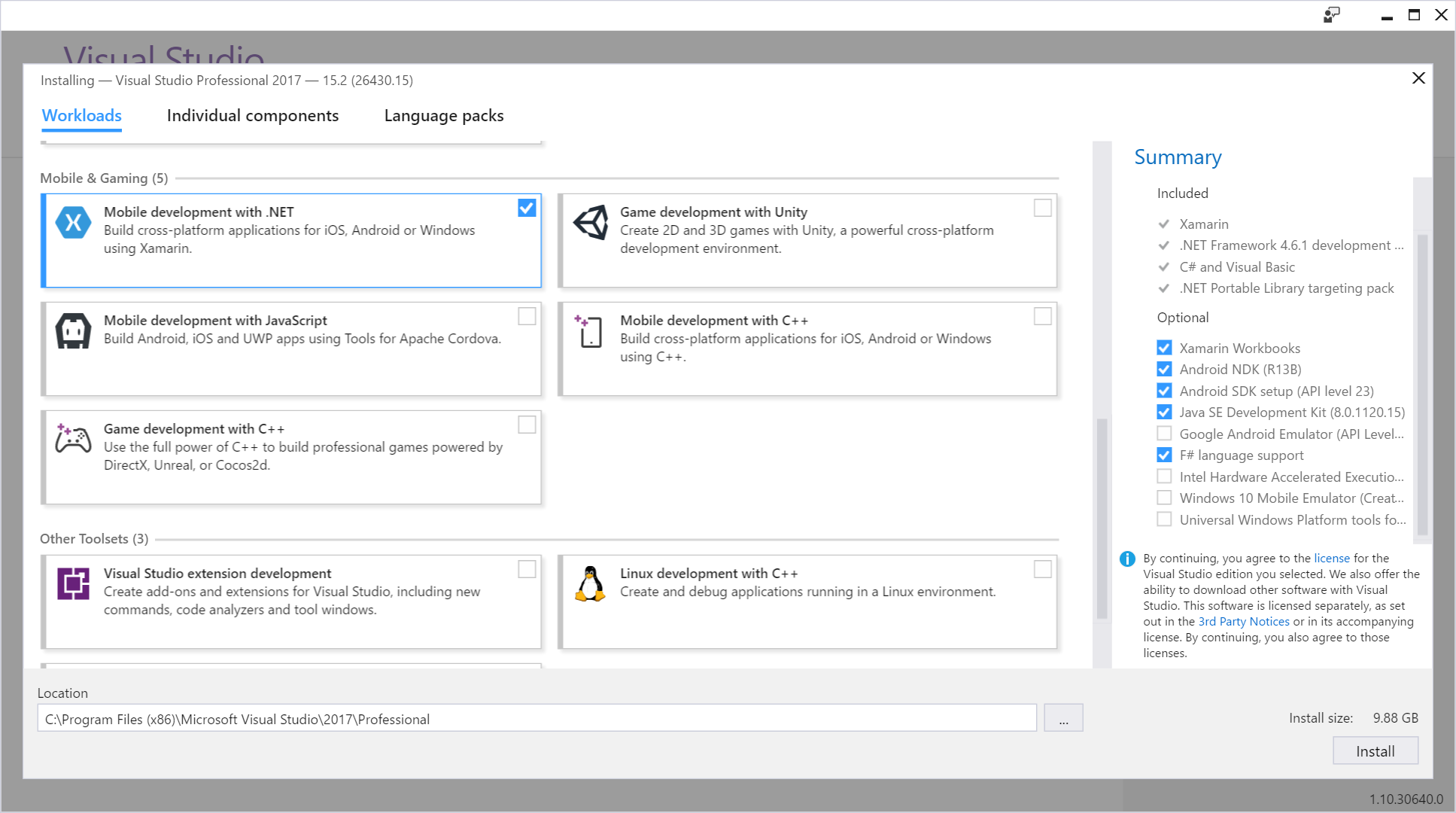
Task: Open the Language packs tab
Action: click(444, 116)
